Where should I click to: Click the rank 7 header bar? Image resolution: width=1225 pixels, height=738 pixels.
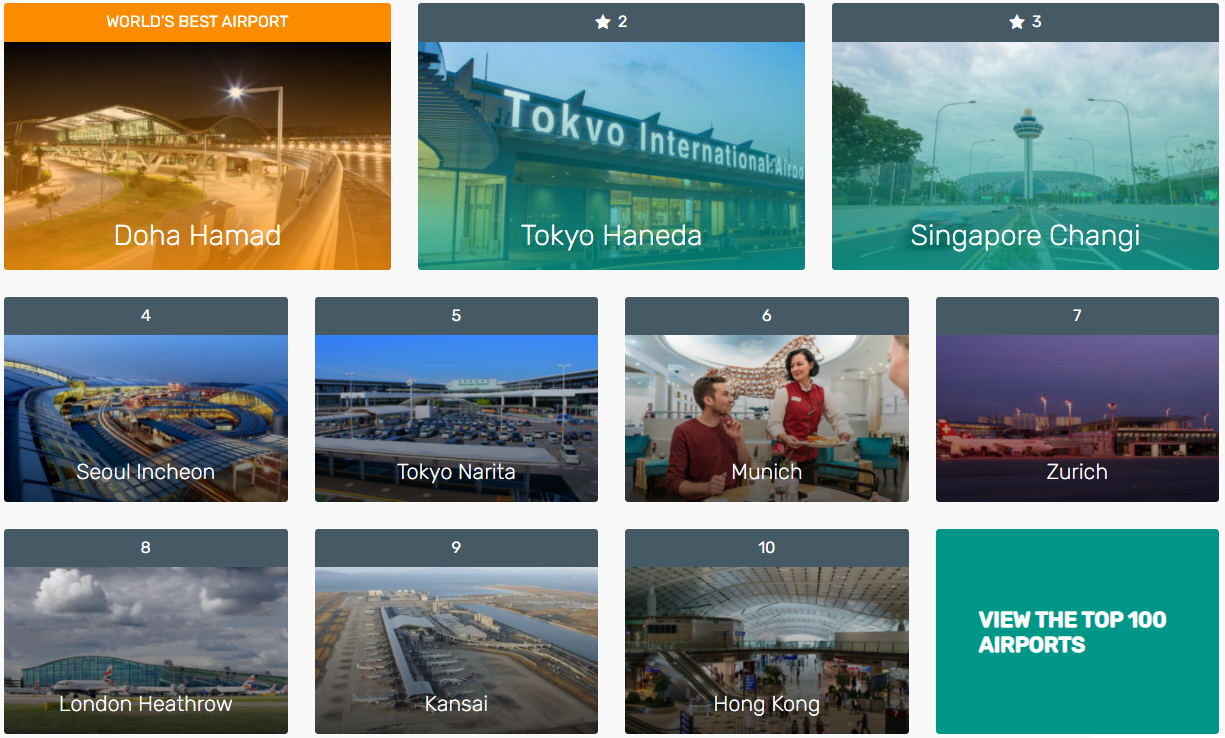point(1077,316)
